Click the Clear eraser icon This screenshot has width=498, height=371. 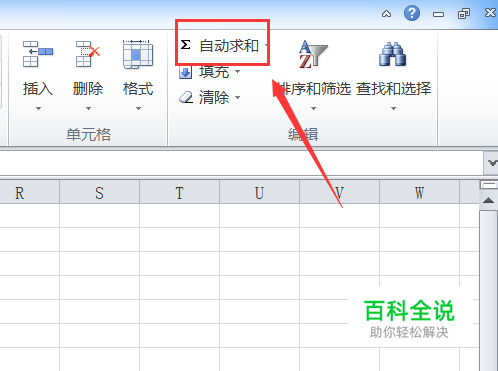(x=186, y=97)
